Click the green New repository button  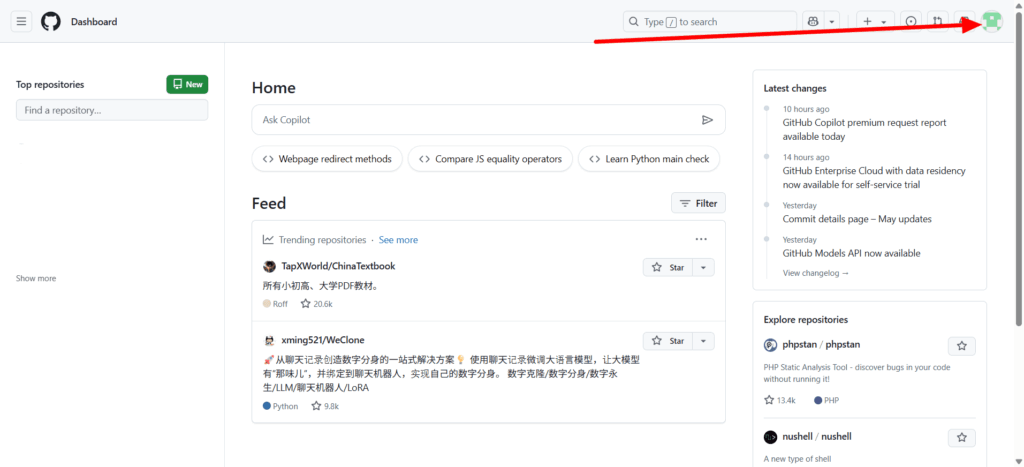pyautogui.click(x=187, y=84)
